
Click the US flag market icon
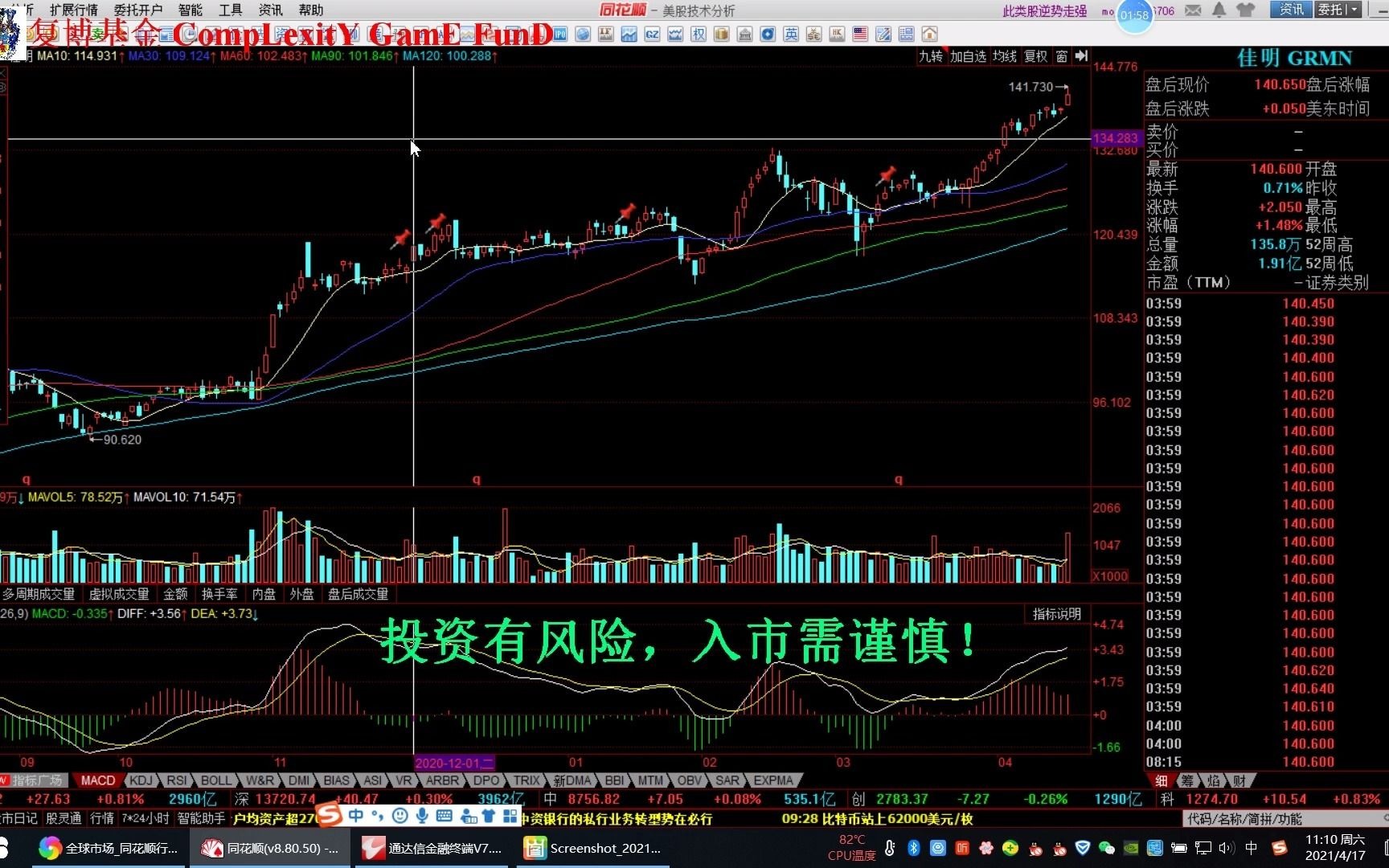pos(860,34)
